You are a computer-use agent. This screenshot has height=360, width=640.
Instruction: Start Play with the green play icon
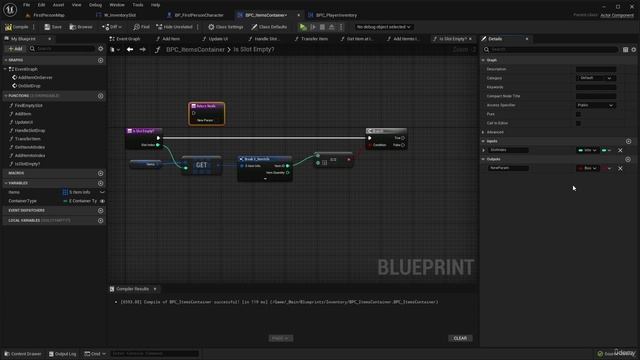tap(303, 27)
